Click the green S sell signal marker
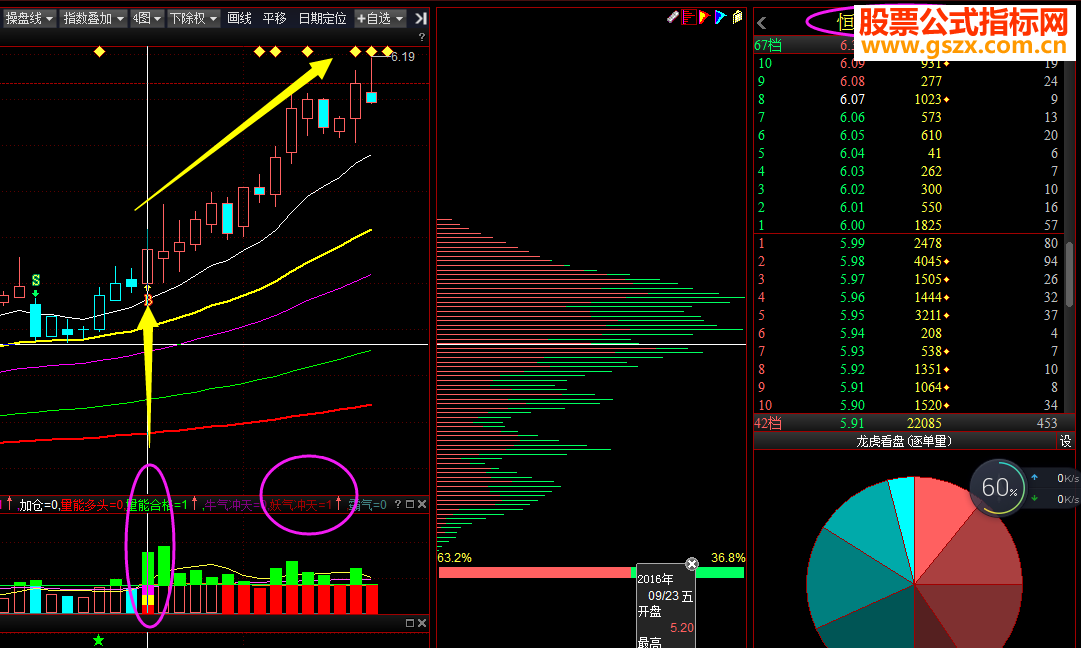 coord(36,281)
